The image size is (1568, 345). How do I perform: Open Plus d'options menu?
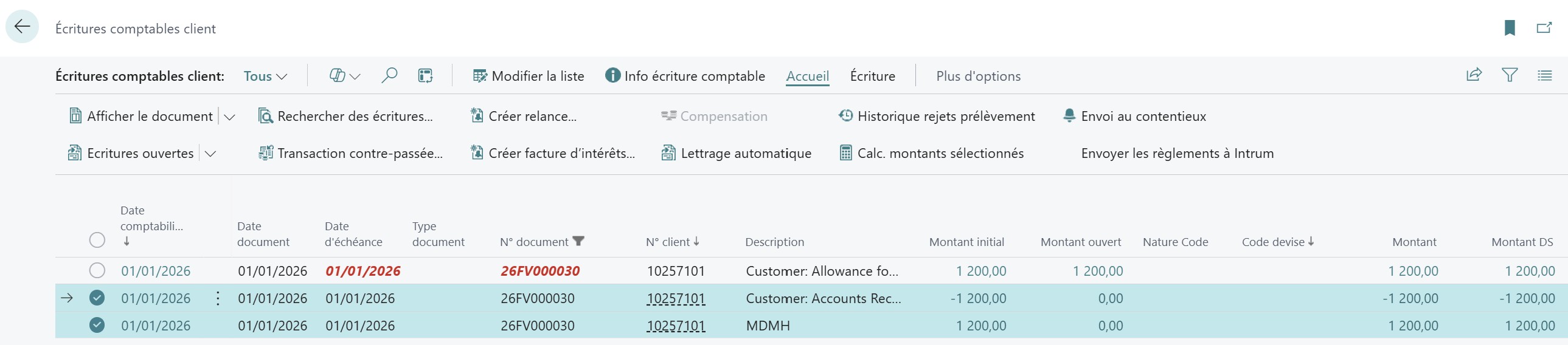(x=978, y=76)
